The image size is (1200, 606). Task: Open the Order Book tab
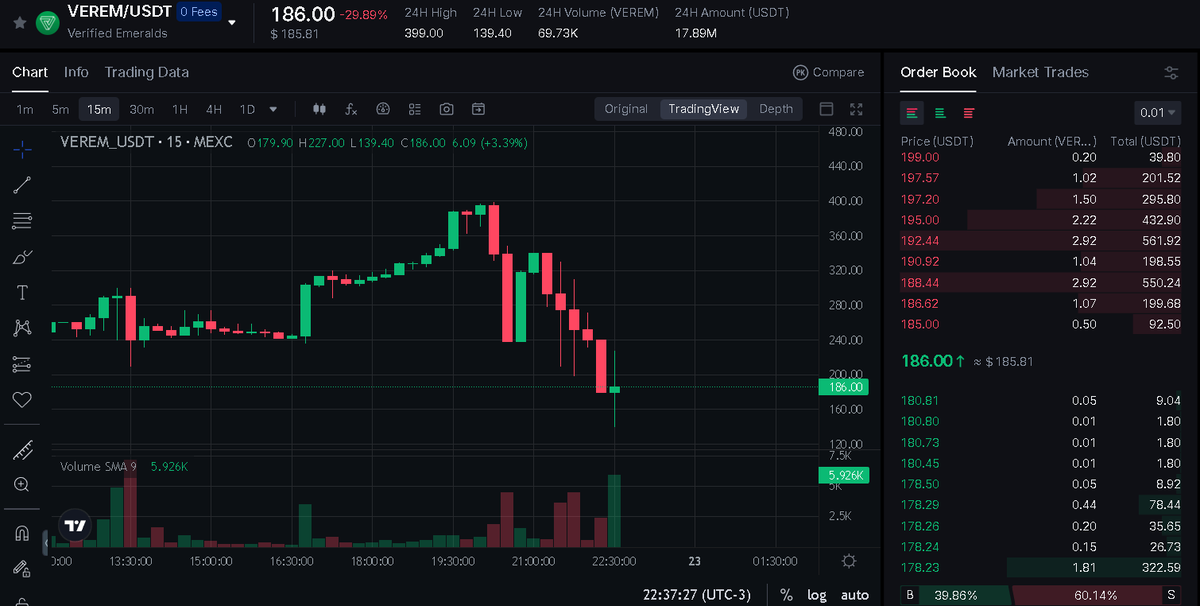pos(938,72)
